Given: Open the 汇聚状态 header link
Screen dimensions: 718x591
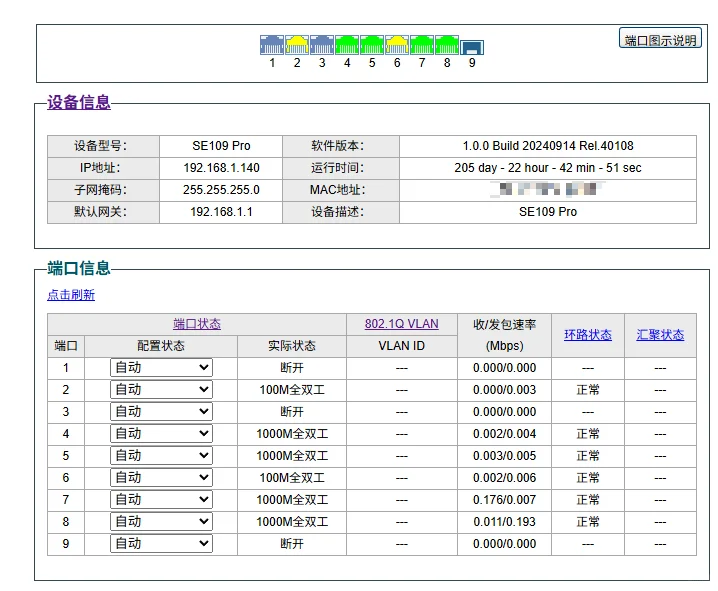Looking at the screenshot, I should coord(660,335).
